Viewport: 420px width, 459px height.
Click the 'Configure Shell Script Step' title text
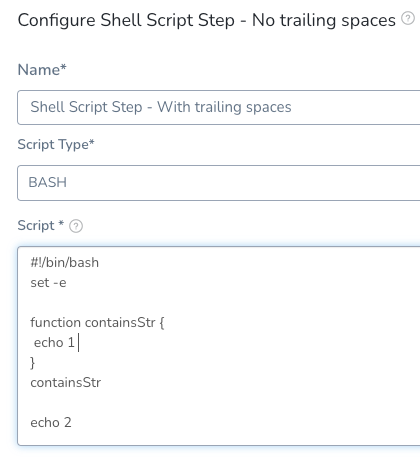(126, 20)
